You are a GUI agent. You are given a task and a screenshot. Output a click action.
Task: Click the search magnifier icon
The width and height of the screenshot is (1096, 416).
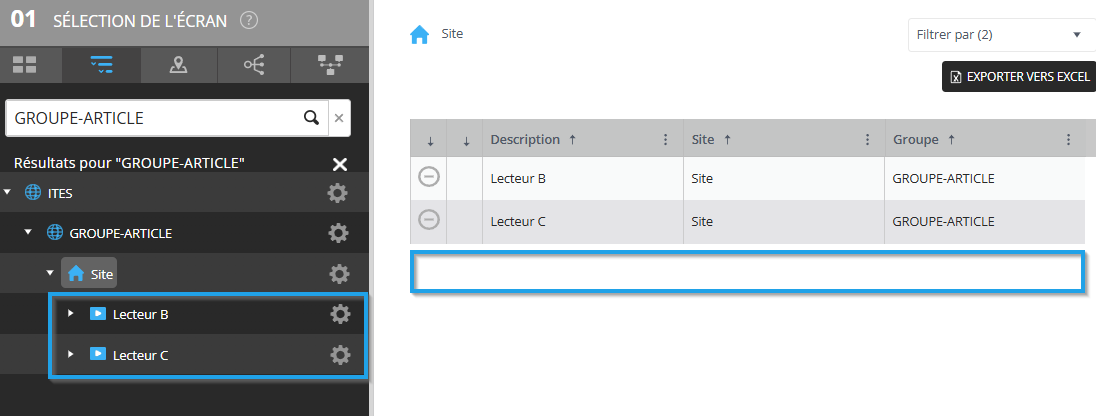tap(312, 117)
